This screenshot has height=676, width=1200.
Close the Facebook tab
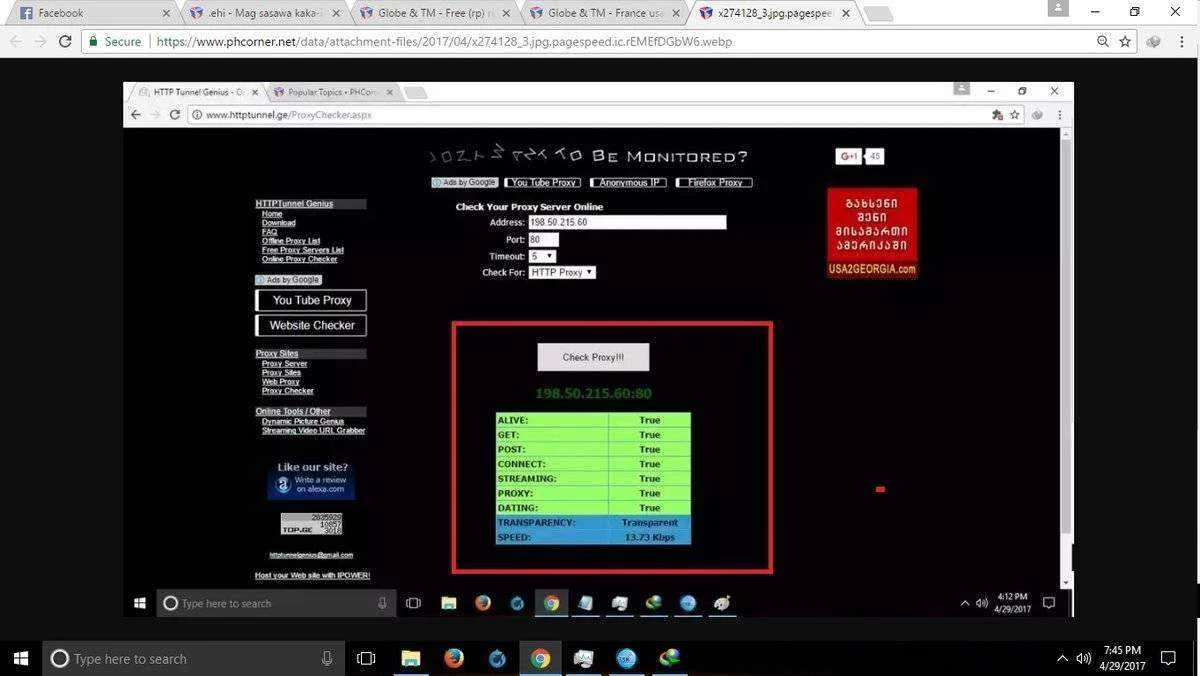[165, 13]
